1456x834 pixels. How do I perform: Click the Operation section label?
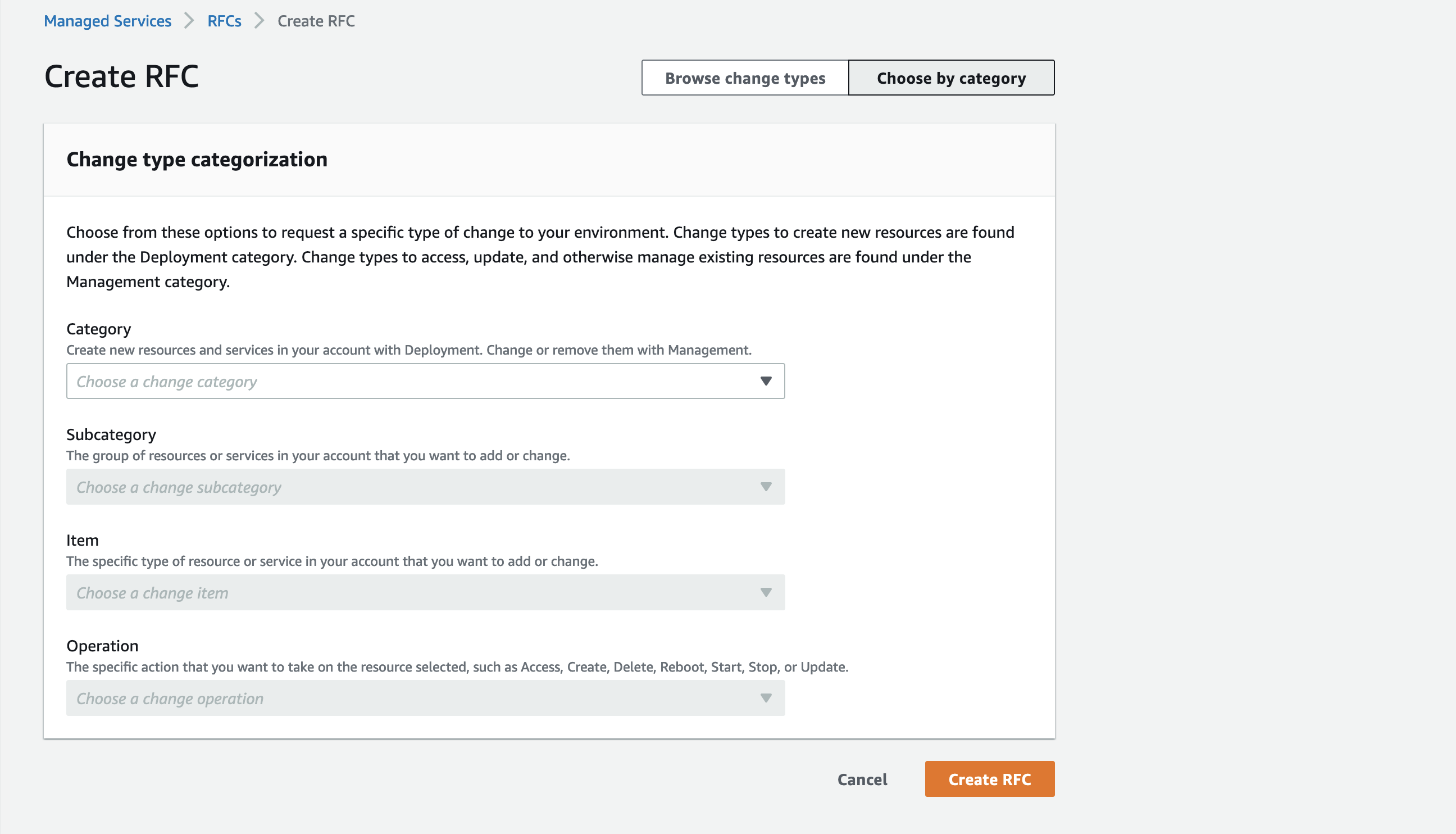(x=102, y=645)
